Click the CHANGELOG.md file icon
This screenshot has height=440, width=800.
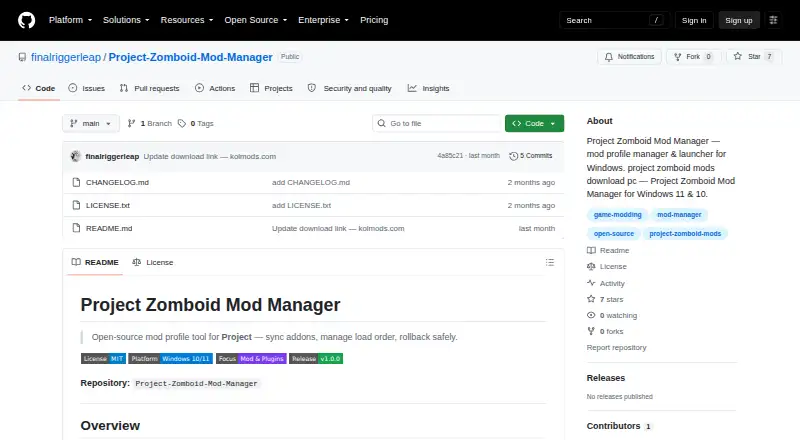click(x=77, y=182)
